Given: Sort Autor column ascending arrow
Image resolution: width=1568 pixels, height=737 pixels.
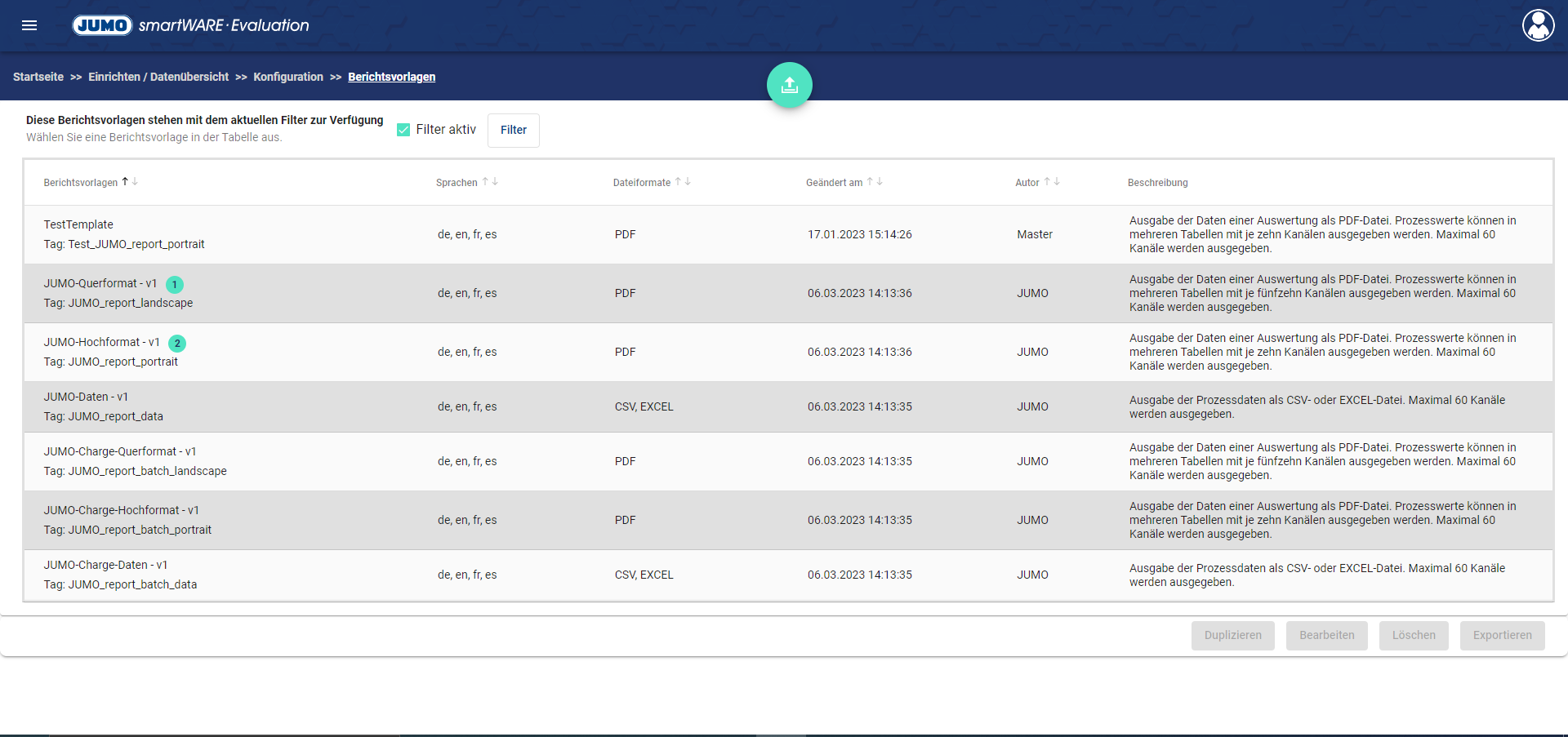Looking at the screenshot, I should tap(1047, 182).
